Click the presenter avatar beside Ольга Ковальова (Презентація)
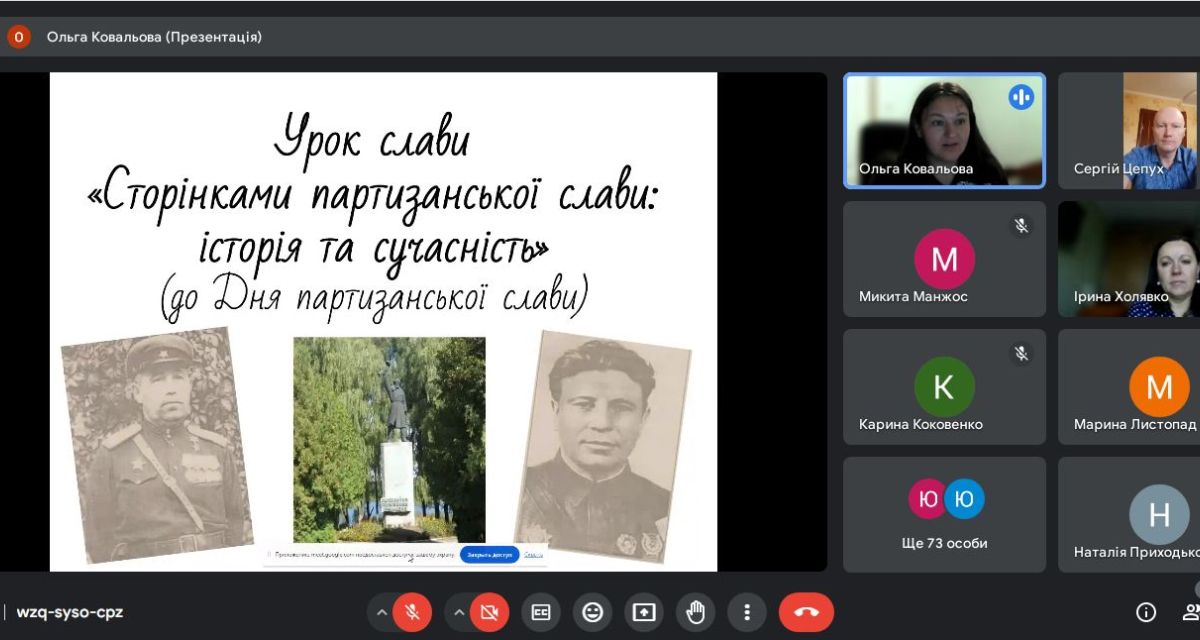The image size is (1200, 640). (19, 37)
